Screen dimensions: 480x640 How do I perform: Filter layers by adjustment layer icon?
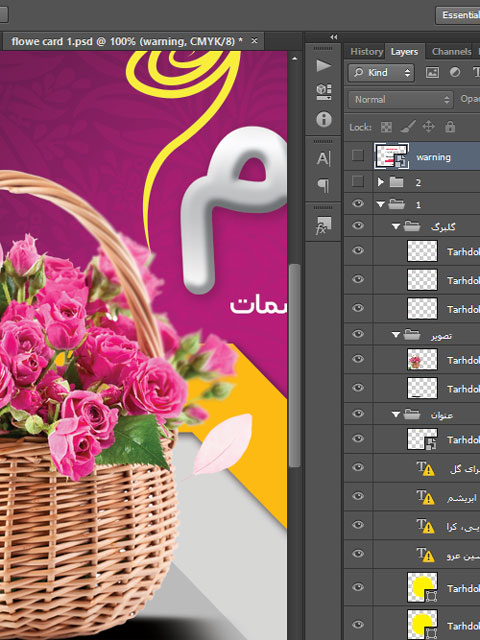pyautogui.click(x=455, y=73)
